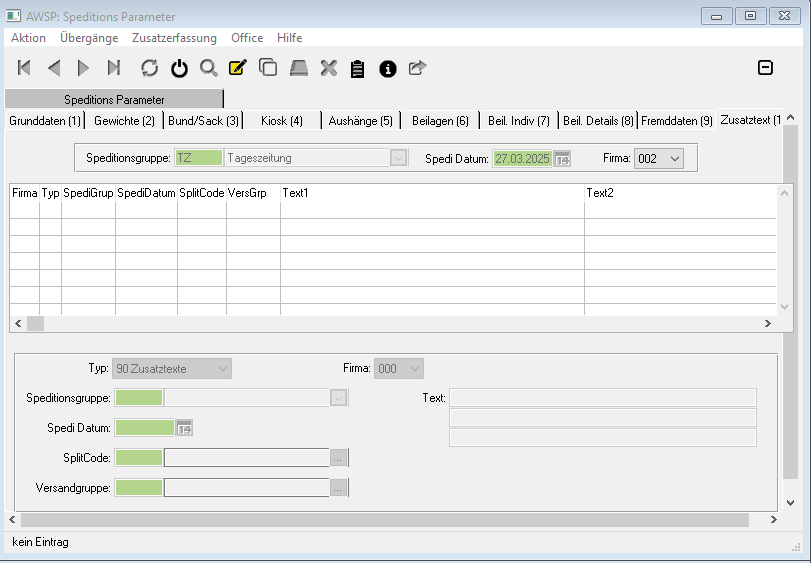811x563 pixels.
Task: Go to the previous record arrow
Action: pyautogui.click(x=54, y=68)
